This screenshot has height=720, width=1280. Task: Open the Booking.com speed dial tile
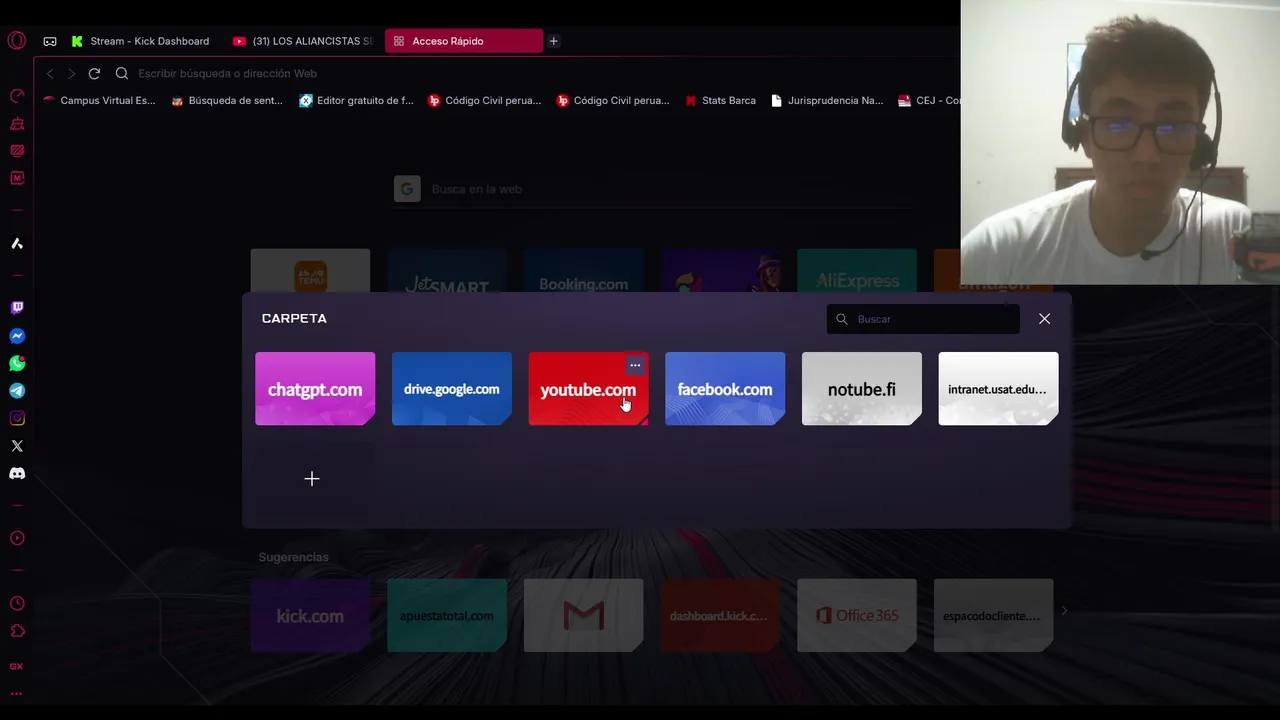click(x=583, y=271)
